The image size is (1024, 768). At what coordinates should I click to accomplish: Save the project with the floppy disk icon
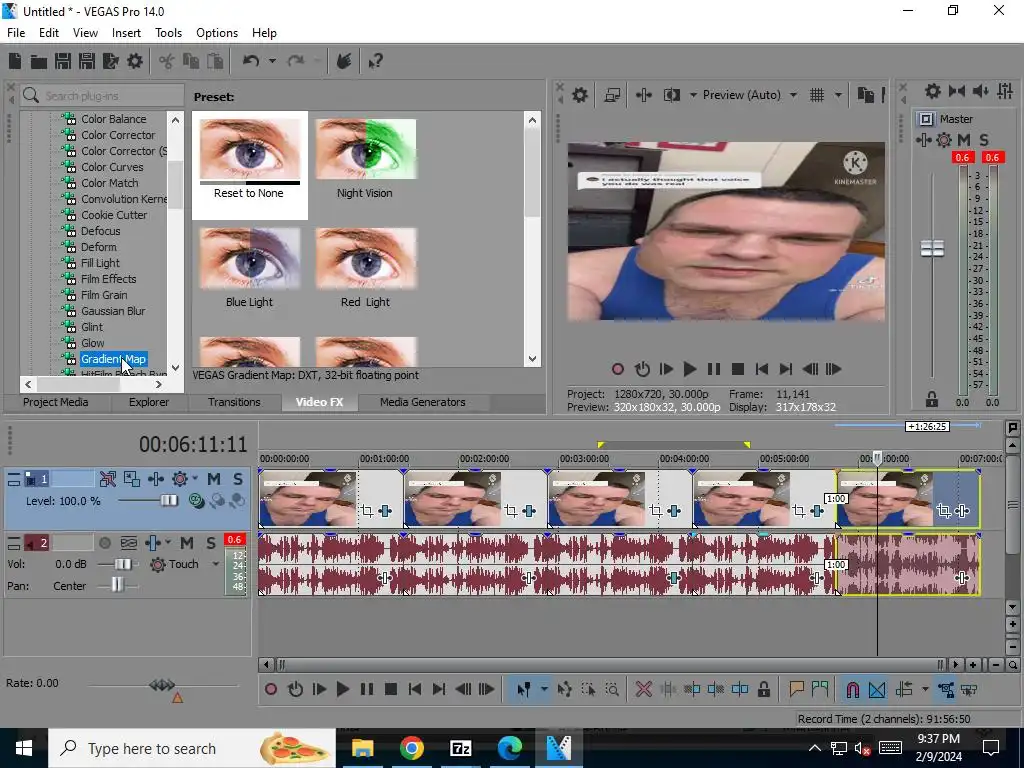click(x=63, y=61)
